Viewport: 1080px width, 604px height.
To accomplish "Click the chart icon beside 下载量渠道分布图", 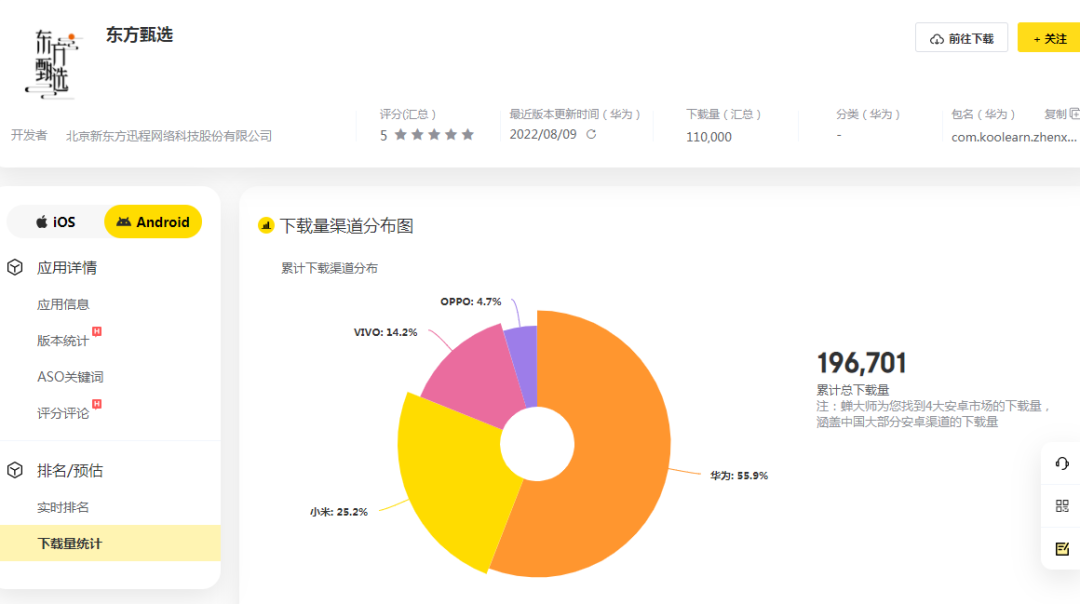I will coord(266,226).
